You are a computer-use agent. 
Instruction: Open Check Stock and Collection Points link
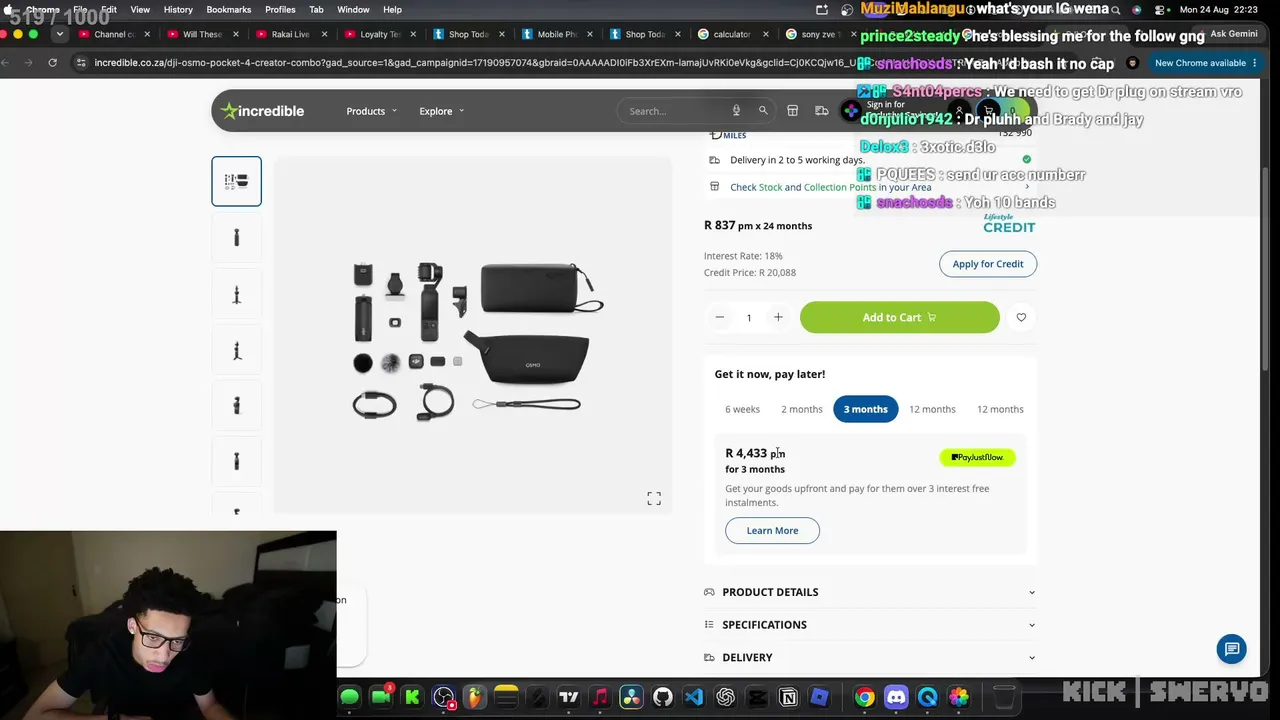click(x=831, y=187)
